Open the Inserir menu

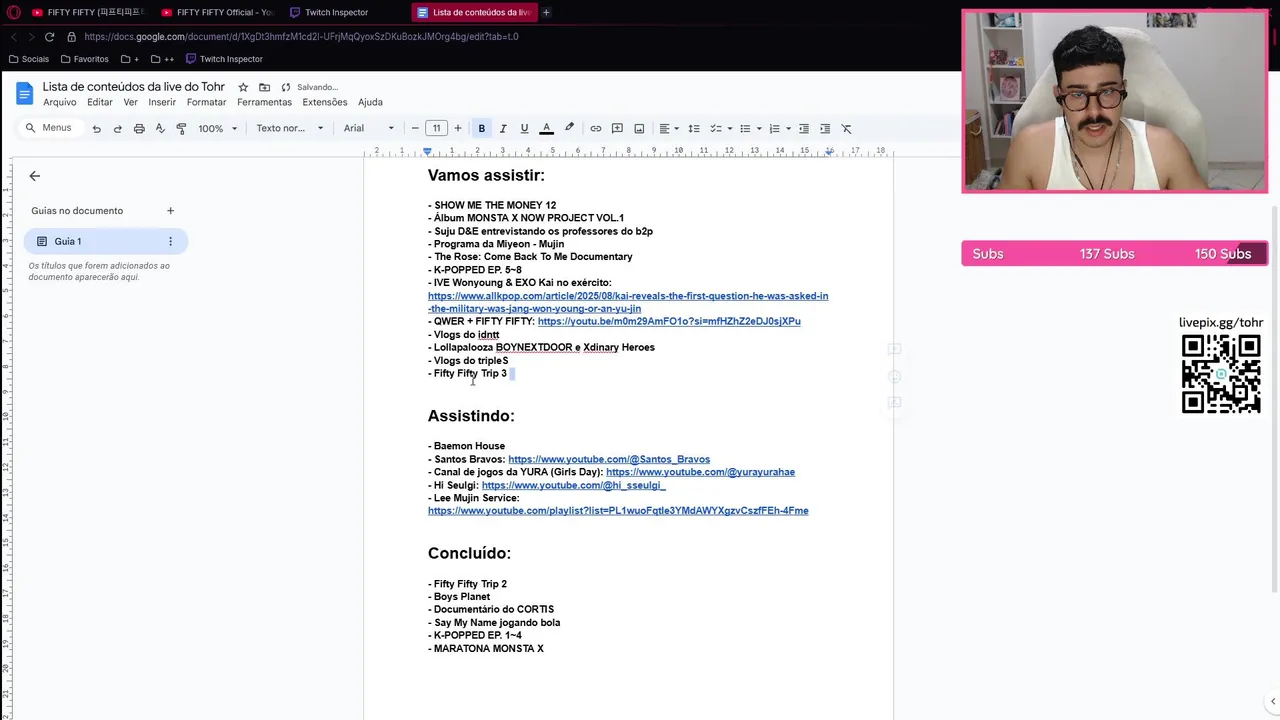tap(162, 102)
